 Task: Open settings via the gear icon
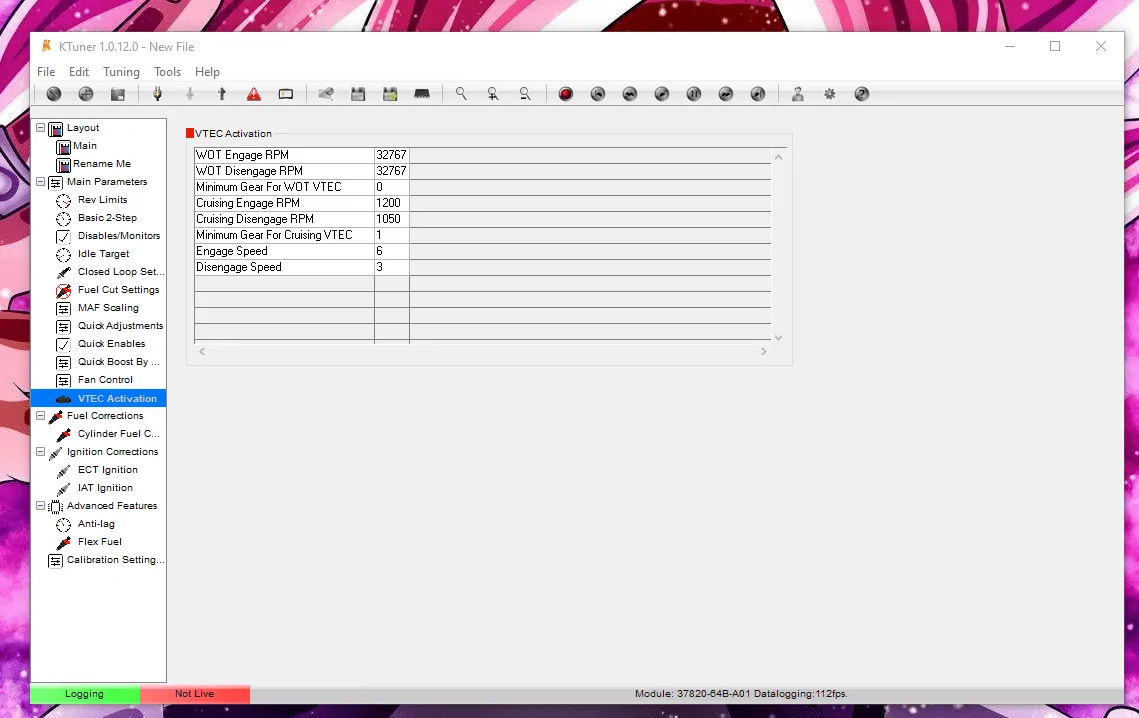tap(830, 94)
